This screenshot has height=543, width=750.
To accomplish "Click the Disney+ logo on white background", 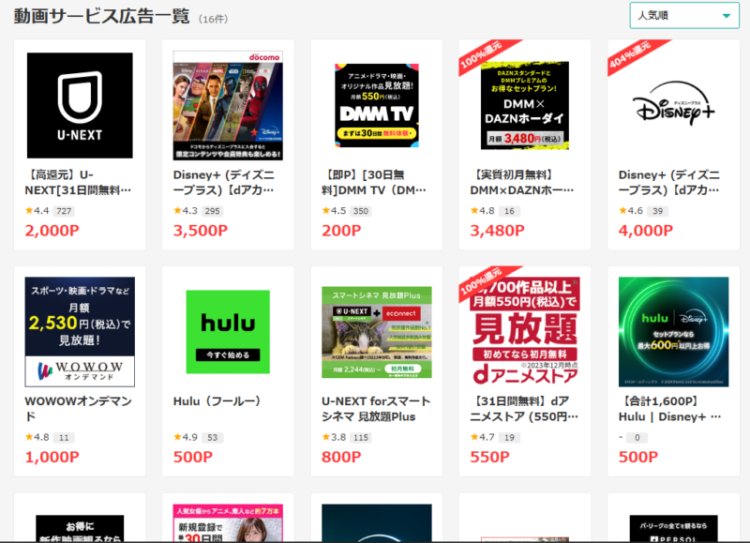I will click(673, 104).
